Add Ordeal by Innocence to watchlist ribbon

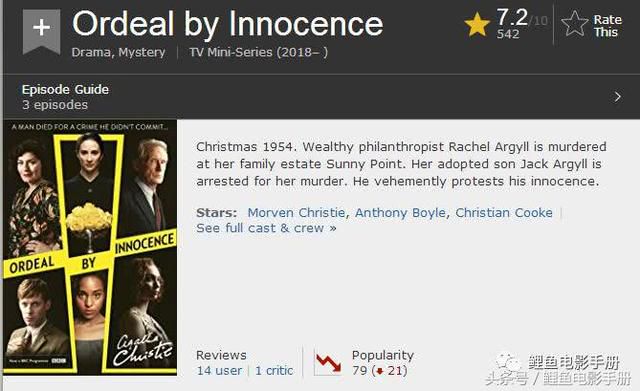pos(41,31)
